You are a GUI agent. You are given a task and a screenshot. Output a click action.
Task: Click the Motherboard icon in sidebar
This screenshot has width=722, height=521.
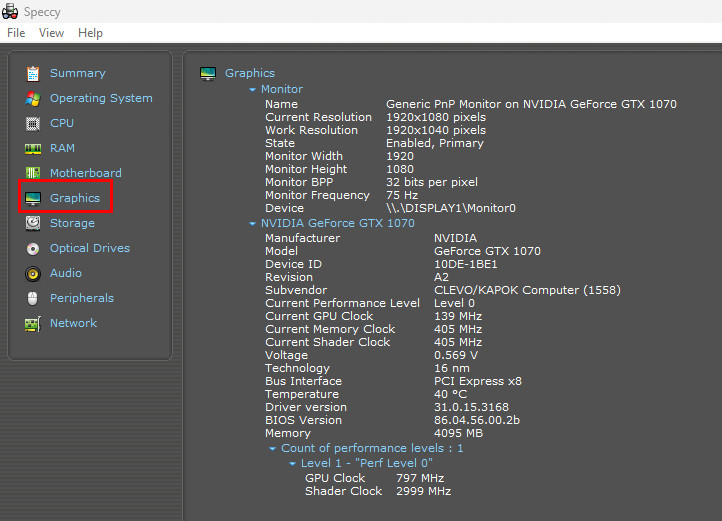pyautogui.click(x=33, y=173)
